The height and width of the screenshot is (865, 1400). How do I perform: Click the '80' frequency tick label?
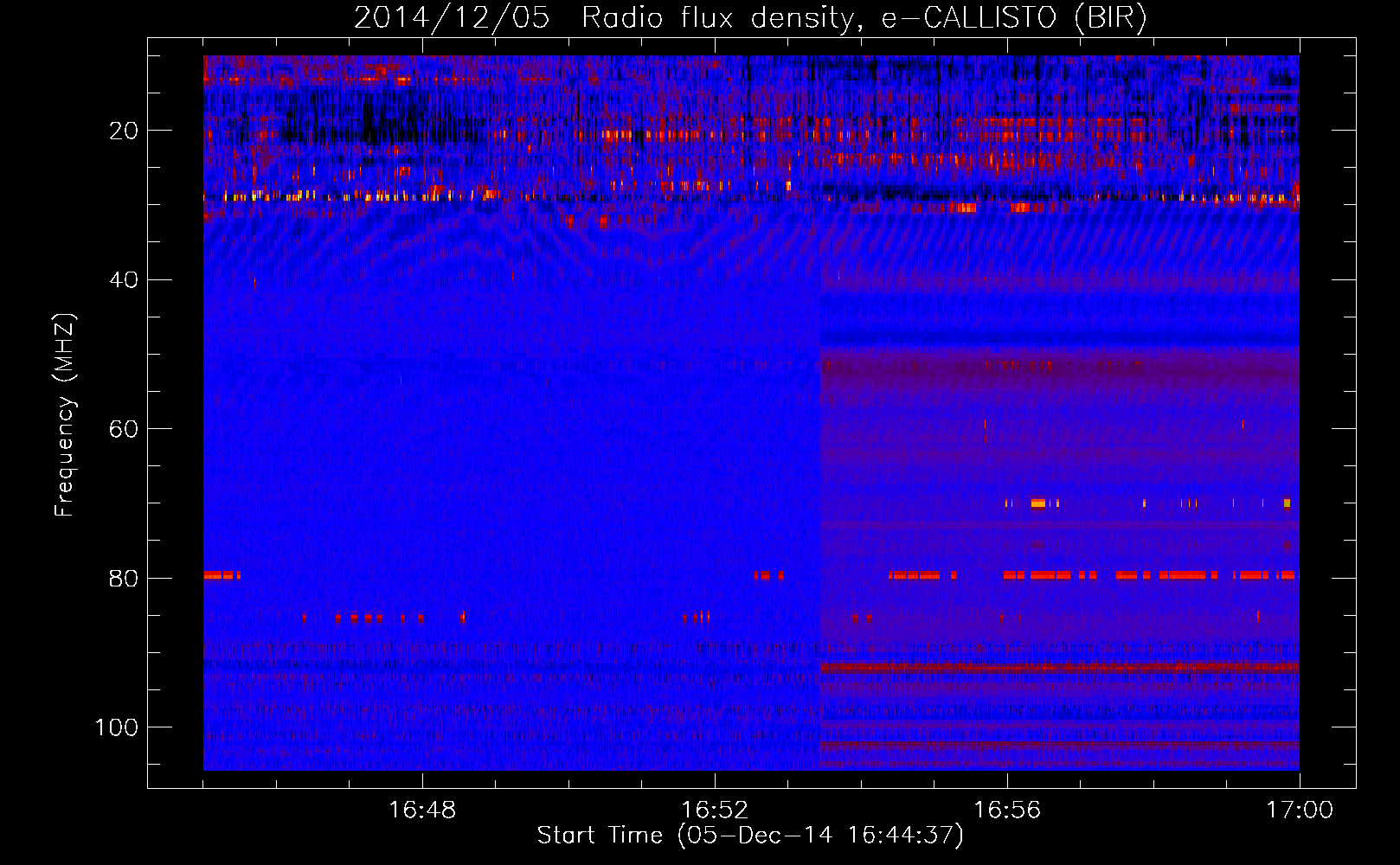click(x=124, y=579)
